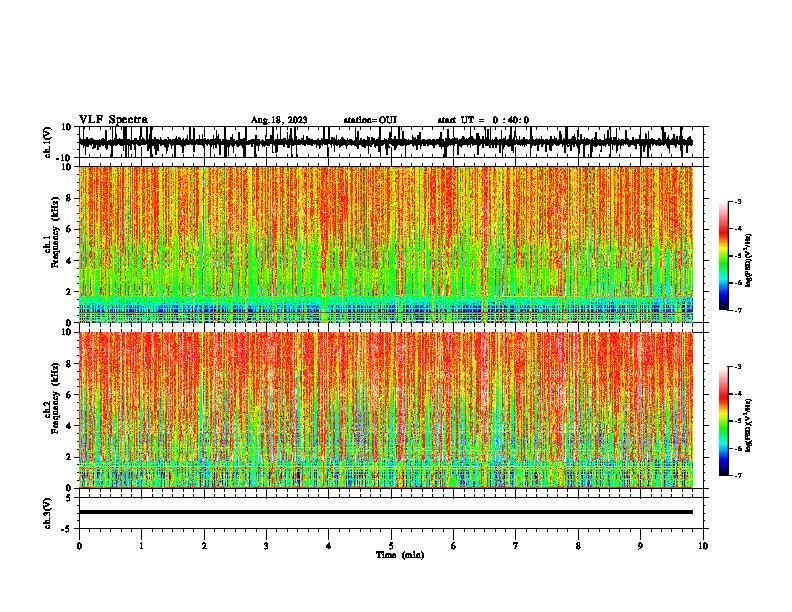Image resolution: width=792 pixels, height=612 pixels.
Task: Click the "8" kHz tick on ch.2 frequency axis
Action: click(x=70, y=364)
